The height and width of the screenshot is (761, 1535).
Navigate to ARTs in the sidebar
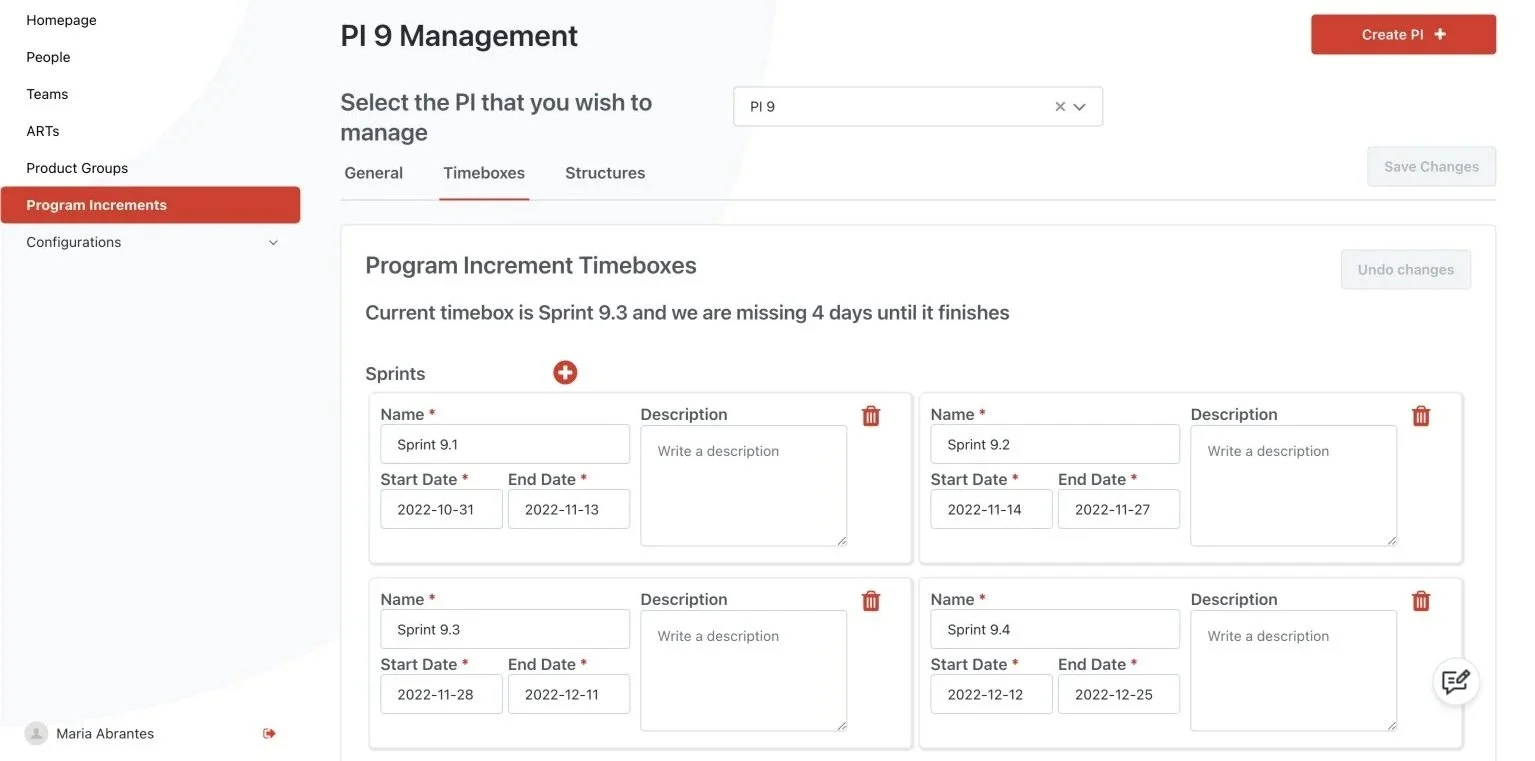(43, 131)
